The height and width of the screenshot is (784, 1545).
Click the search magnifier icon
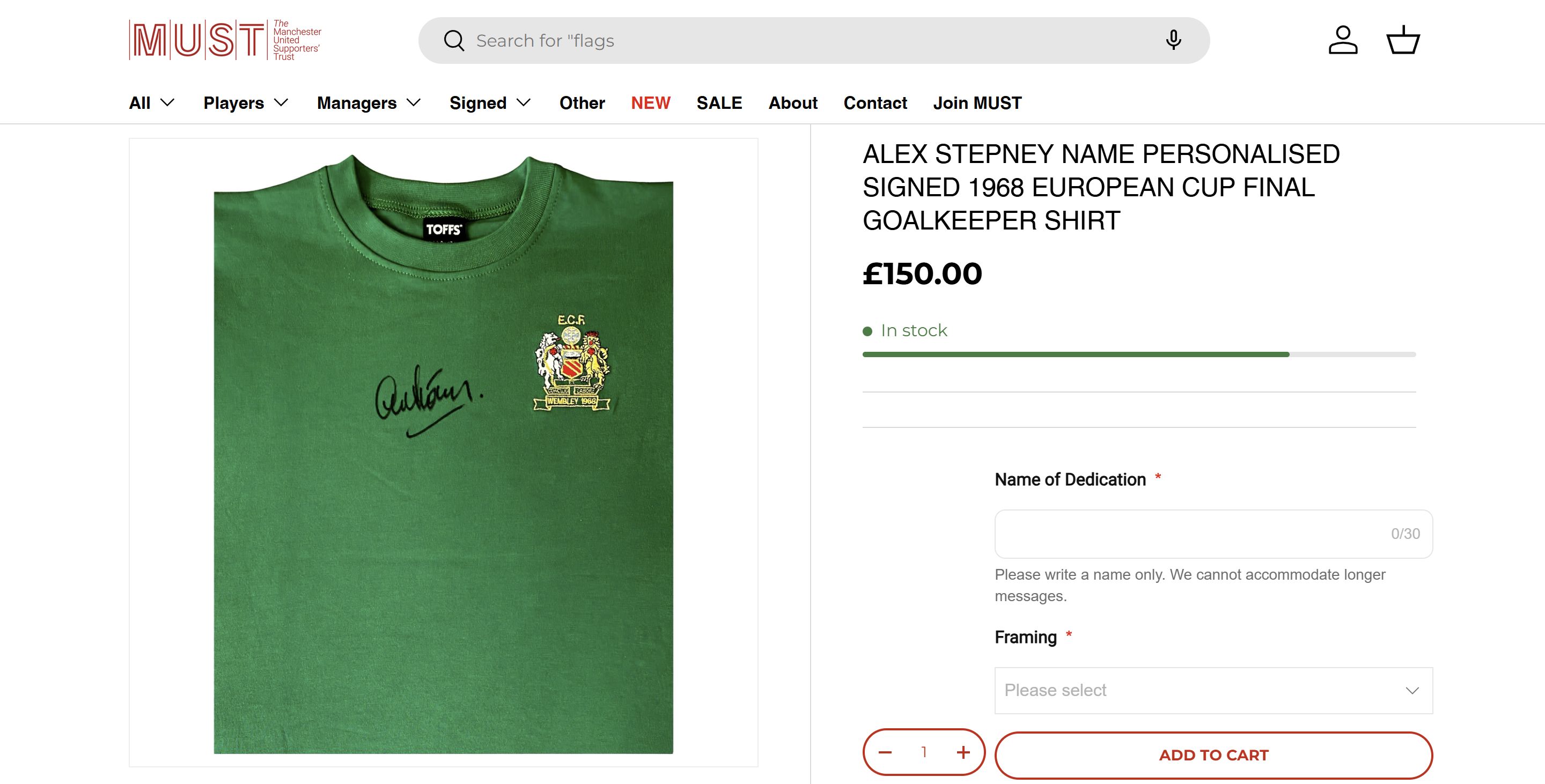(x=454, y=41)
